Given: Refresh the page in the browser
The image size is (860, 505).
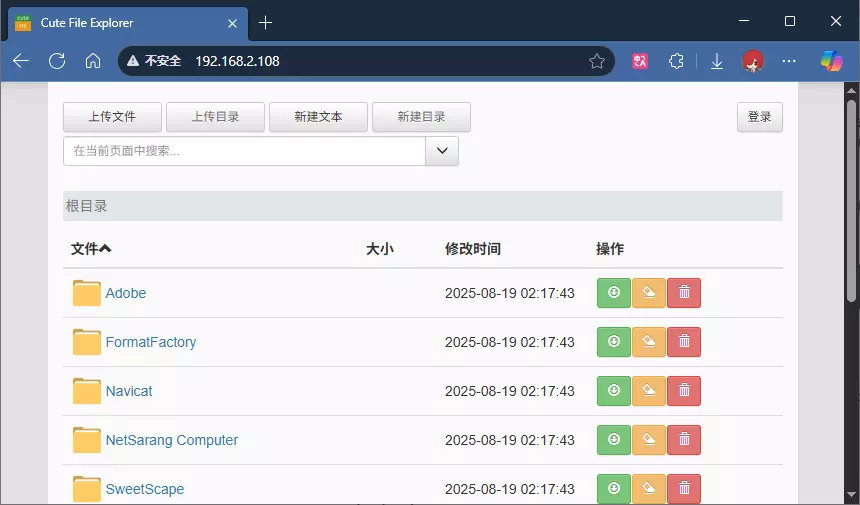Looking at the screenshot, I should pos(57,61).
